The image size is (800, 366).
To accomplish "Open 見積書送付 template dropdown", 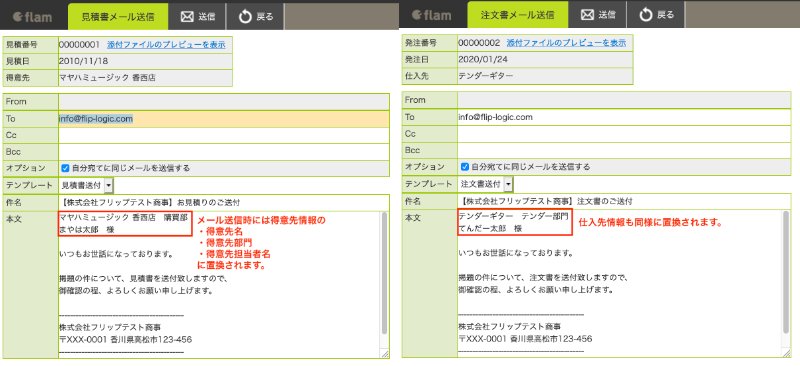I will tap(86, 185).
